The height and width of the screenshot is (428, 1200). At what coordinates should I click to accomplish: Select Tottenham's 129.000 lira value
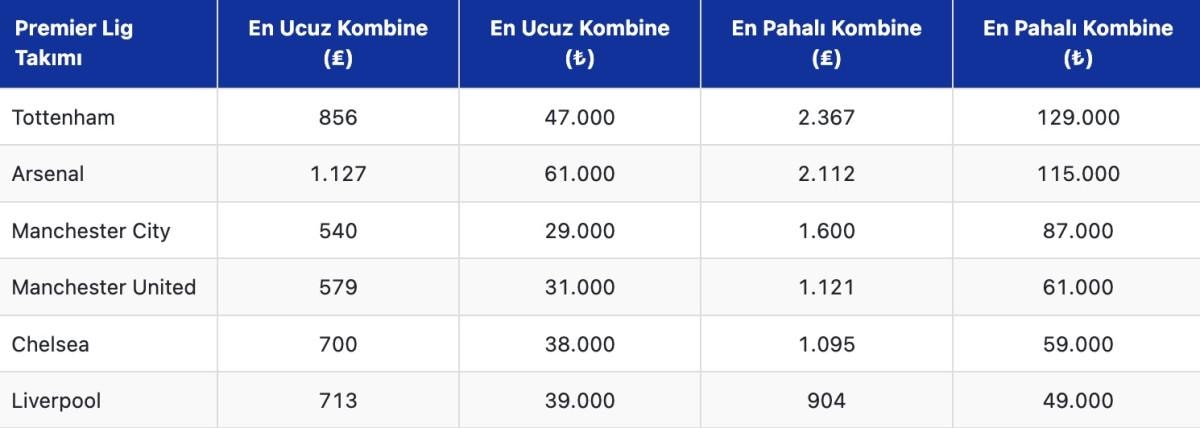click(x=1077, y=117)
